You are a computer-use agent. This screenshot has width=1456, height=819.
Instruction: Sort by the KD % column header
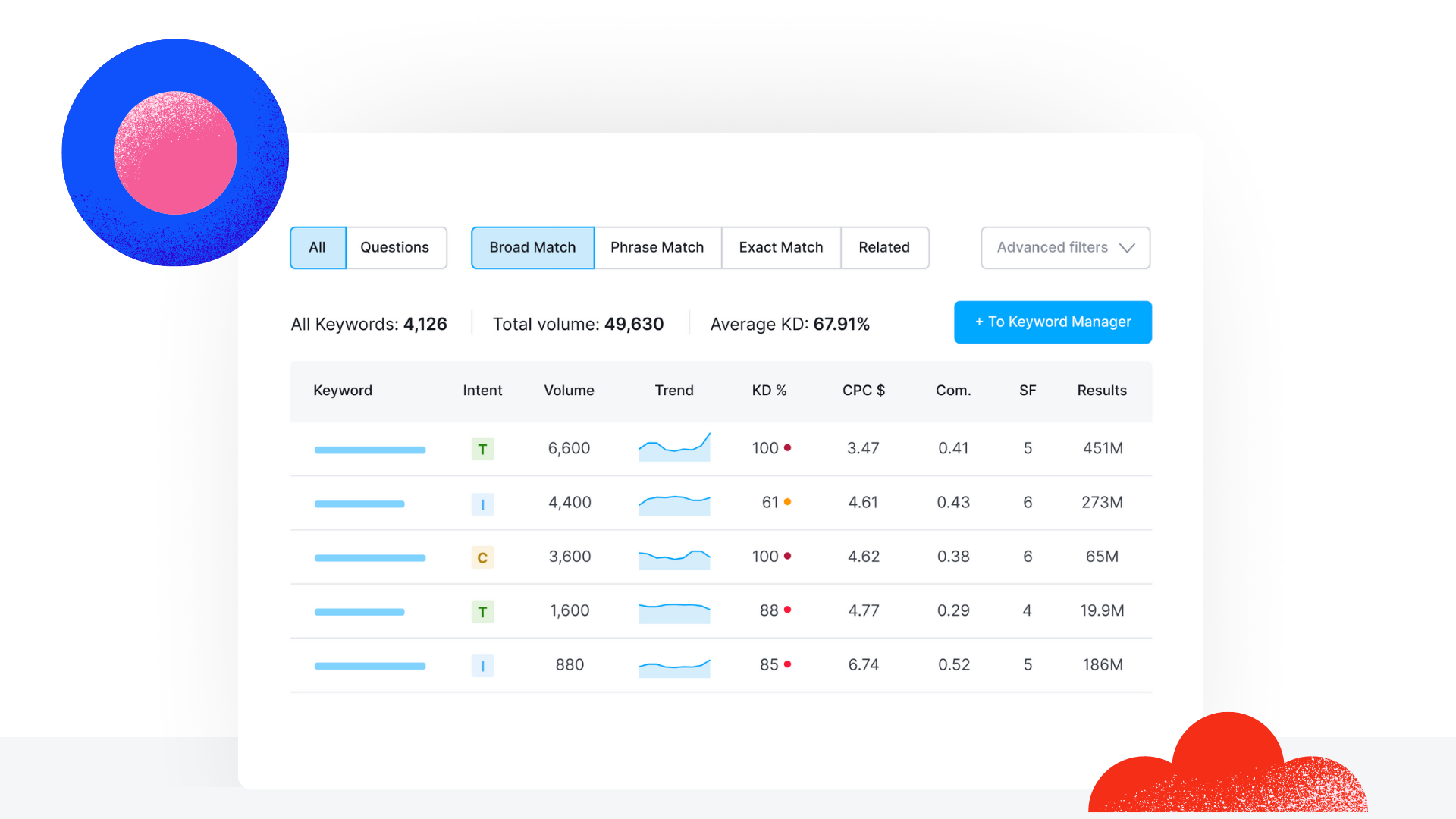769,391
